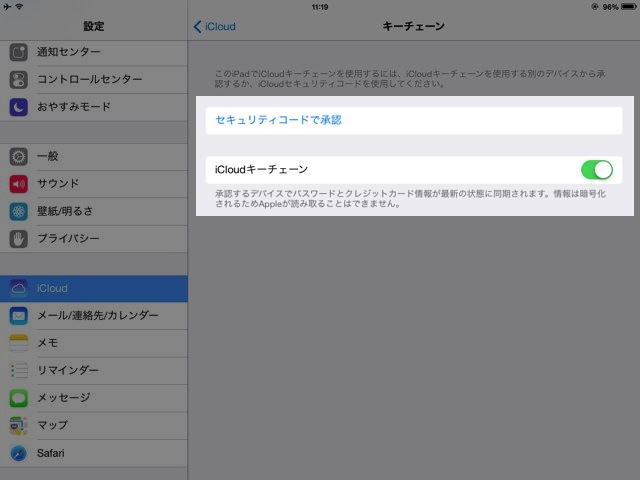The image size is (640, 480).
Task: Tap the airplane mode status icon
Action: (7, 7)
